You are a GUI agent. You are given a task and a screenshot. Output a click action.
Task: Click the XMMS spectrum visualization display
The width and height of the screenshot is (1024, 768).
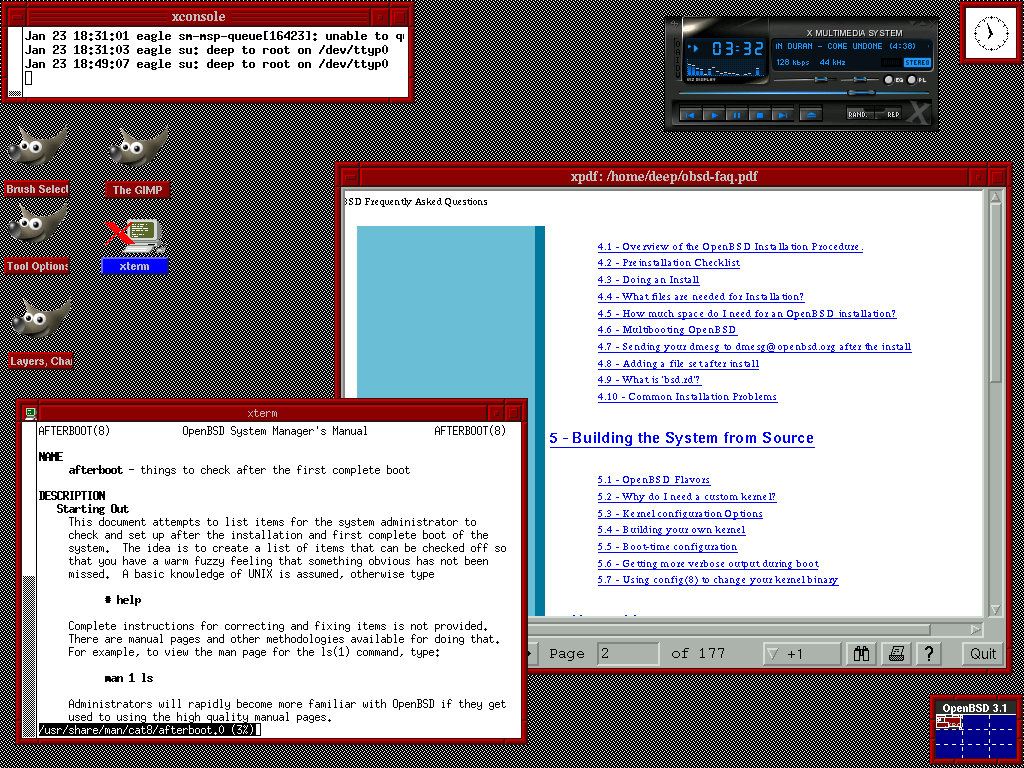coord(726,69)
